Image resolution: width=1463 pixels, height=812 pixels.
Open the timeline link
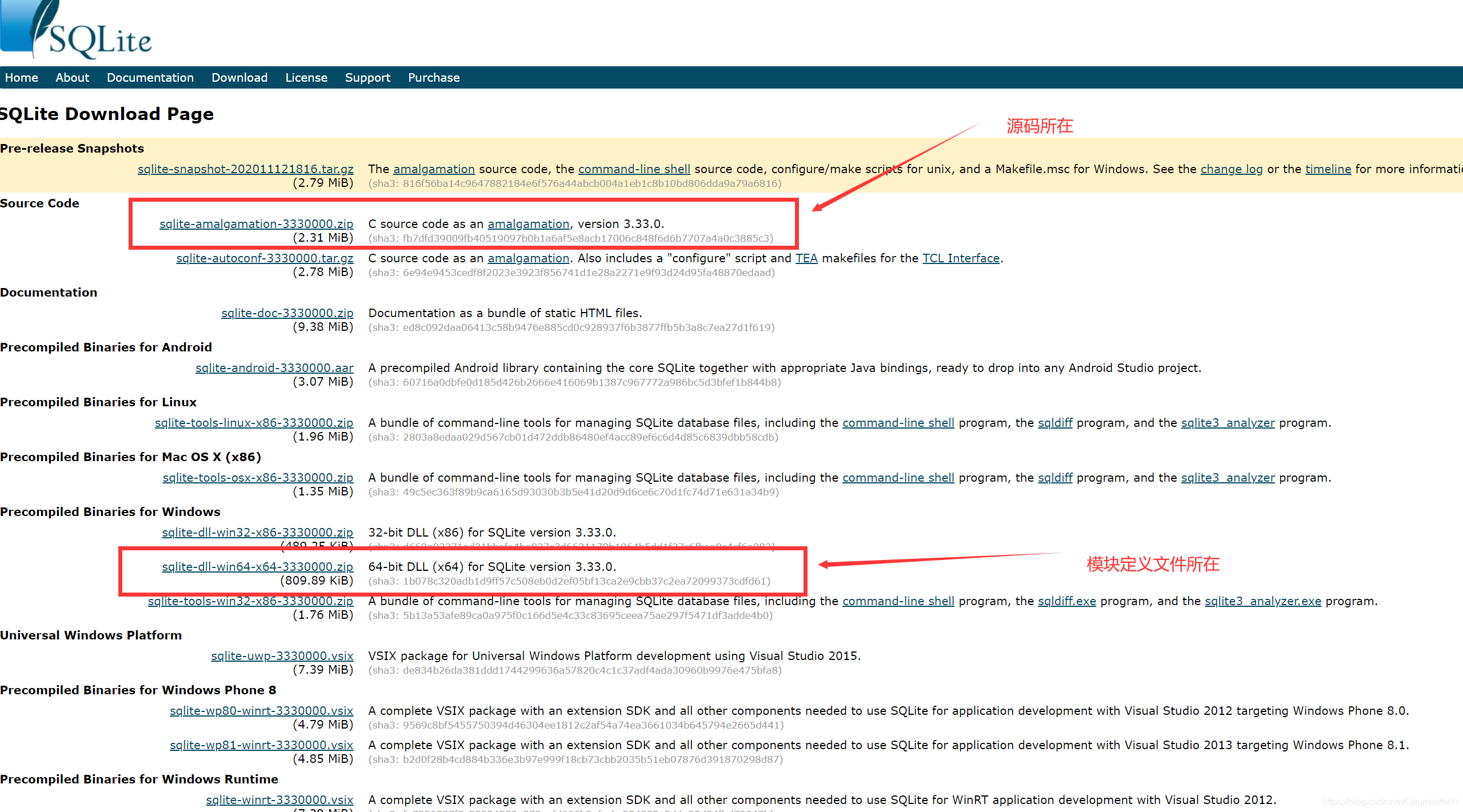1328,169
